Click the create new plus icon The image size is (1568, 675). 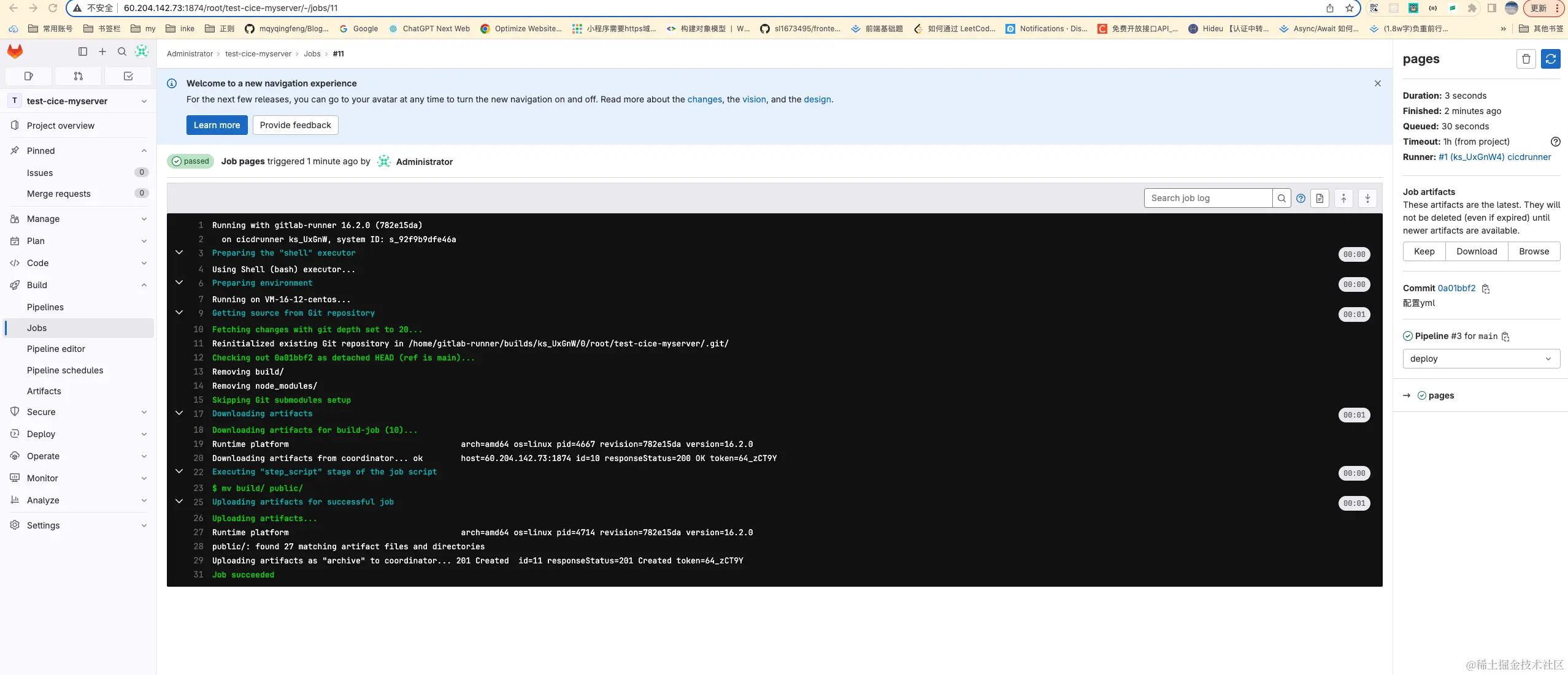(x=102, y=51)
